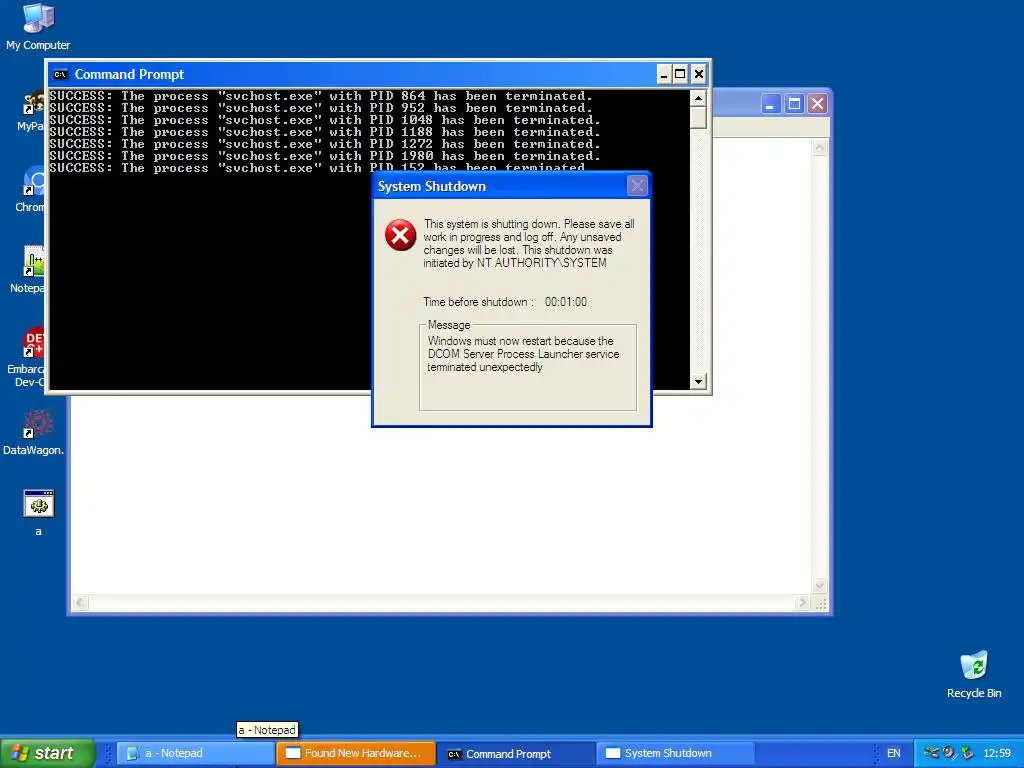Switch to Found New Hardware taskbar button
Image resolution: width=1024 pixels, height=768 pixels.
coord(355,753)
